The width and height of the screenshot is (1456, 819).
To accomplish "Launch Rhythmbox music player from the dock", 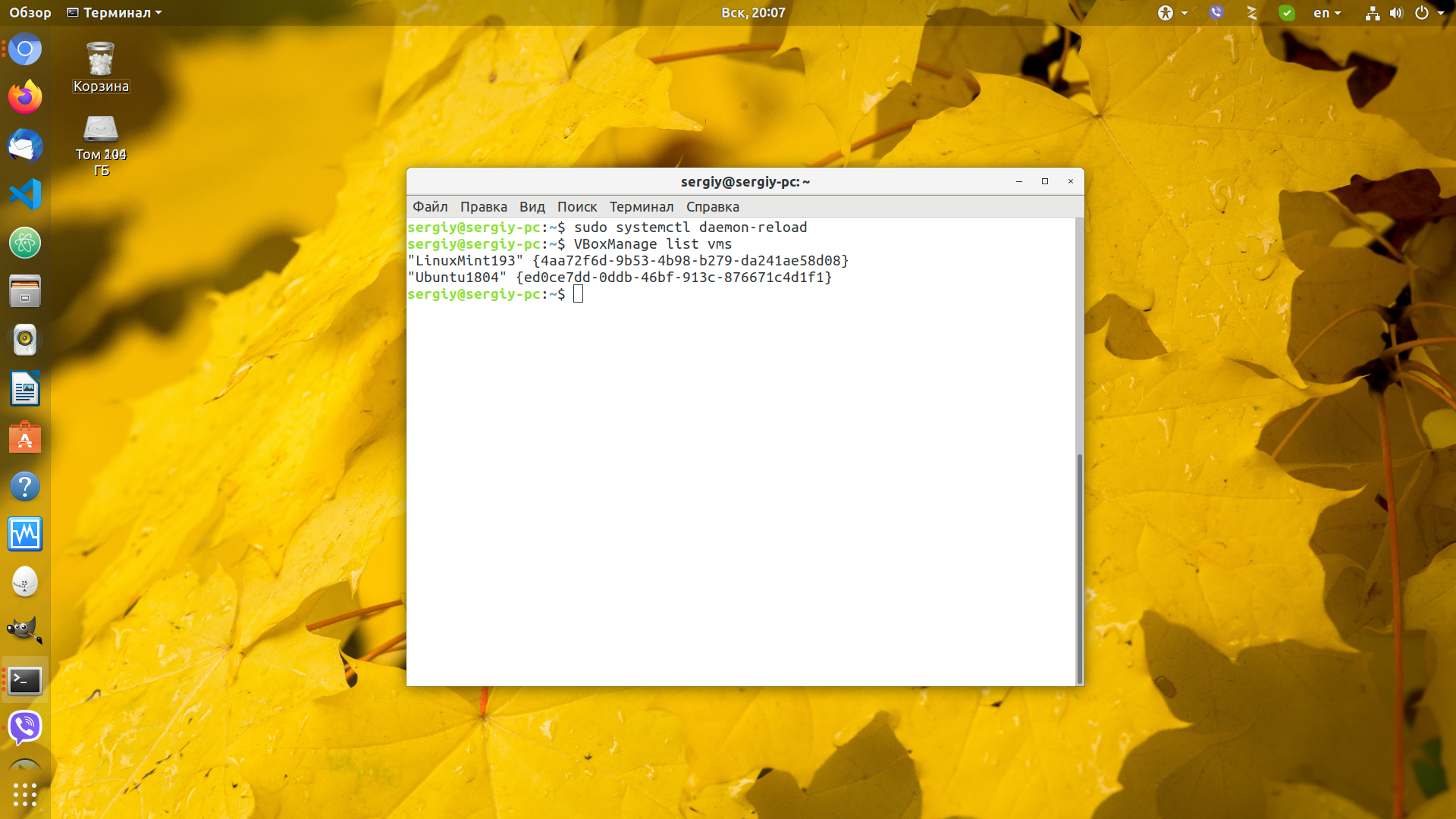I will click(x=25, y=340).
